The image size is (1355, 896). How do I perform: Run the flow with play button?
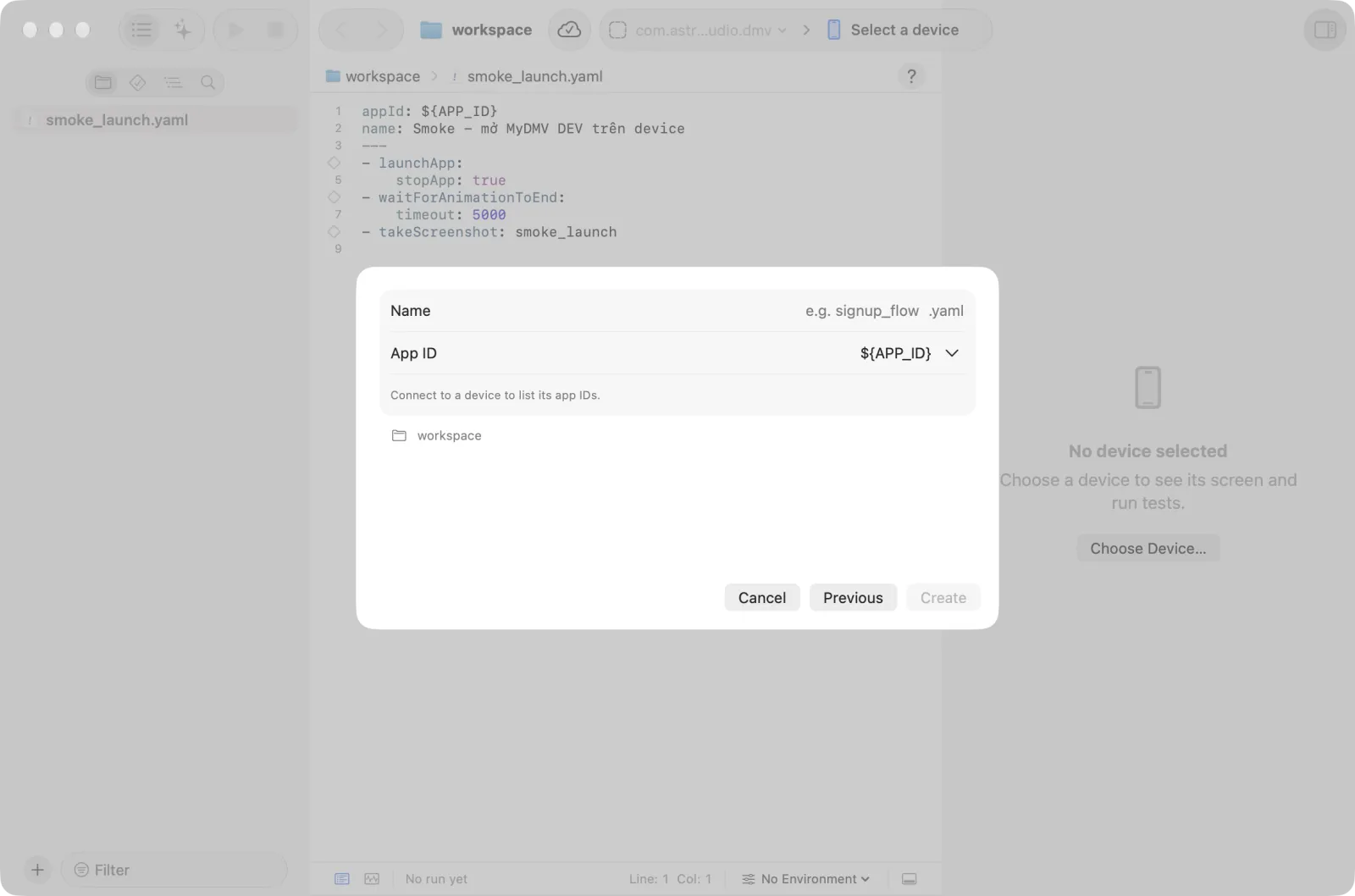[x=235, y=30]
